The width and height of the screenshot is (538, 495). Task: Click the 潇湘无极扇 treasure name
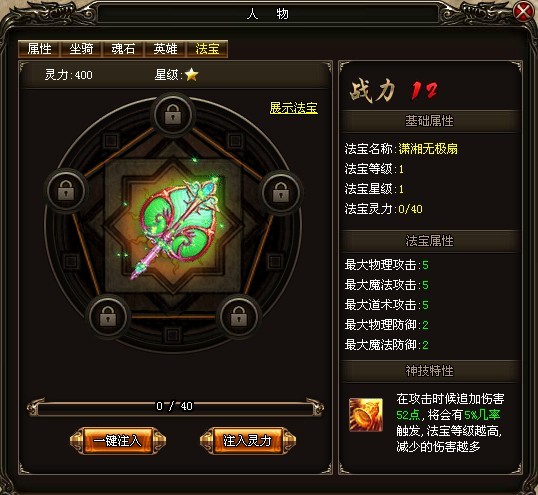click(428, 149)
